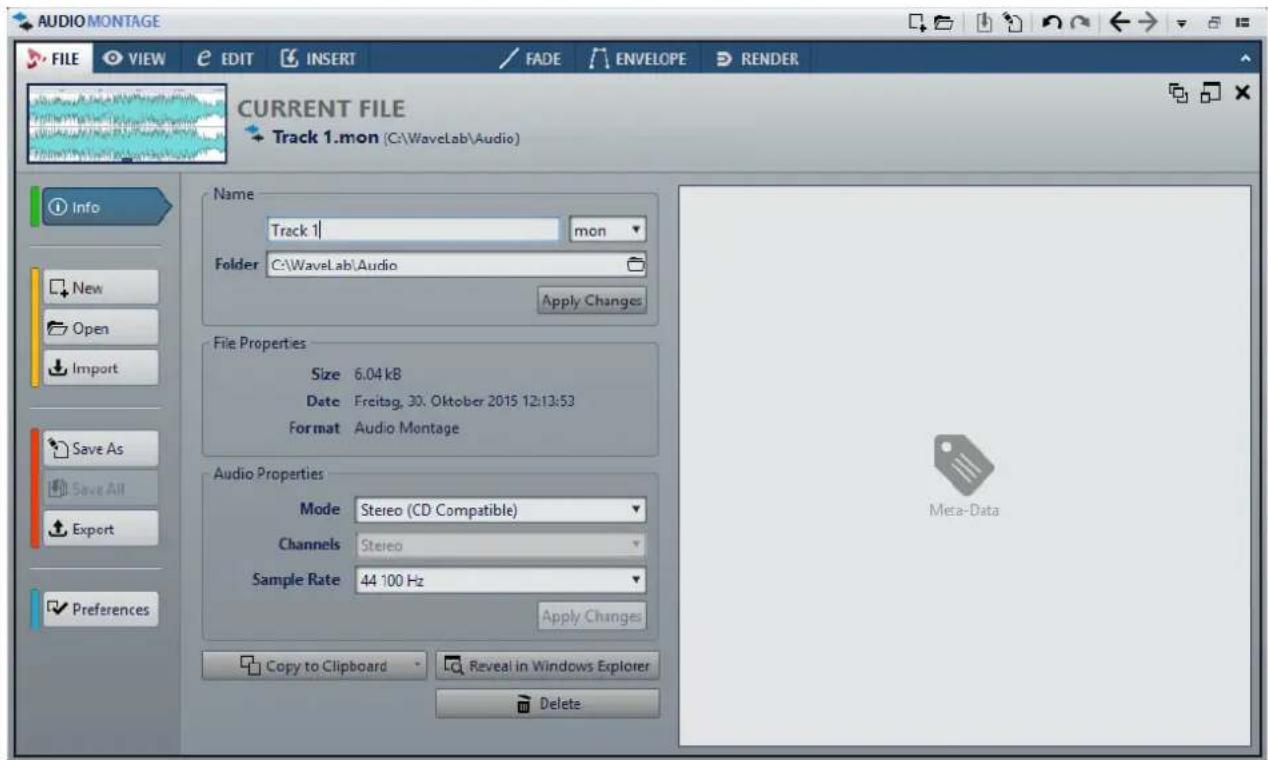1268x760 pixels.
Task: Click the Open button in sidebar
Action: pos(100,328)
